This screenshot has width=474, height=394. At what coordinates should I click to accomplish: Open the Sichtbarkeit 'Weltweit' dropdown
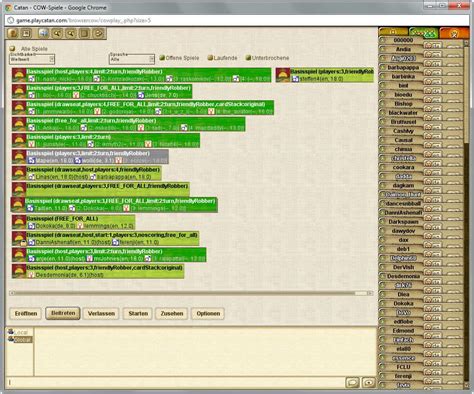click(32, 59)
